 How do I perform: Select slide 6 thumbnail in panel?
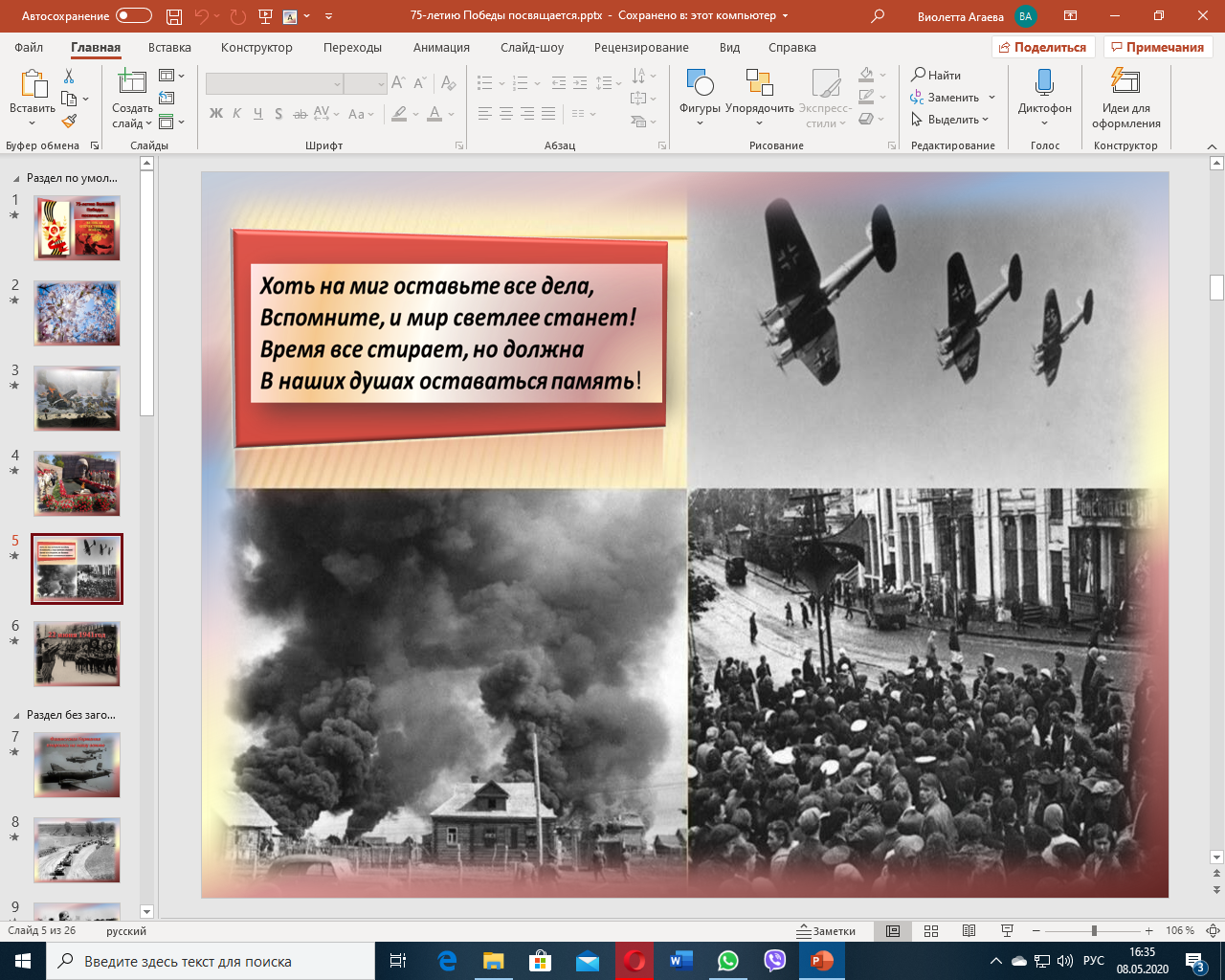coord(77,654)
